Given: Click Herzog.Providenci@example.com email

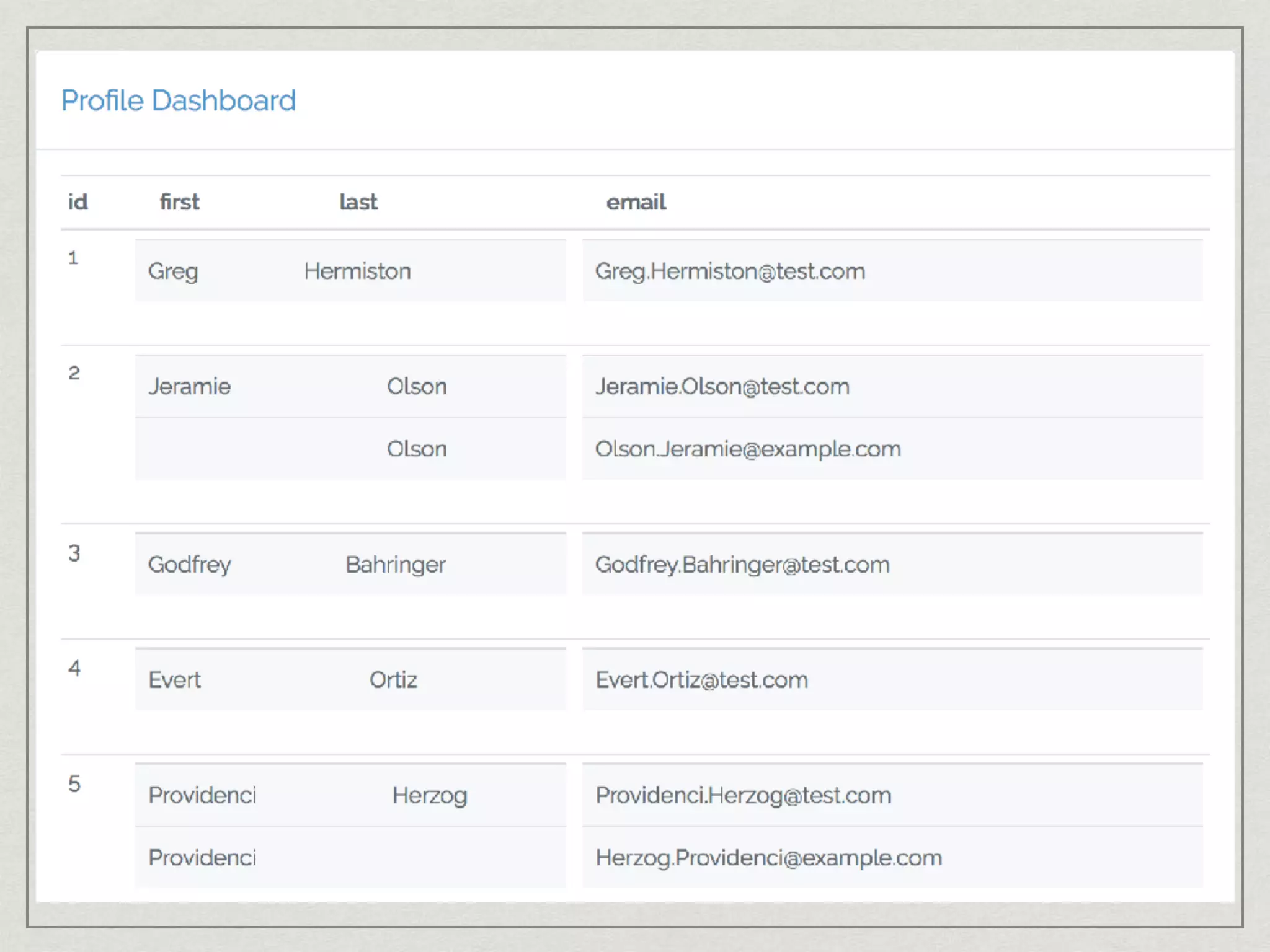Looking at the screenshot, I should click(769, 858).
